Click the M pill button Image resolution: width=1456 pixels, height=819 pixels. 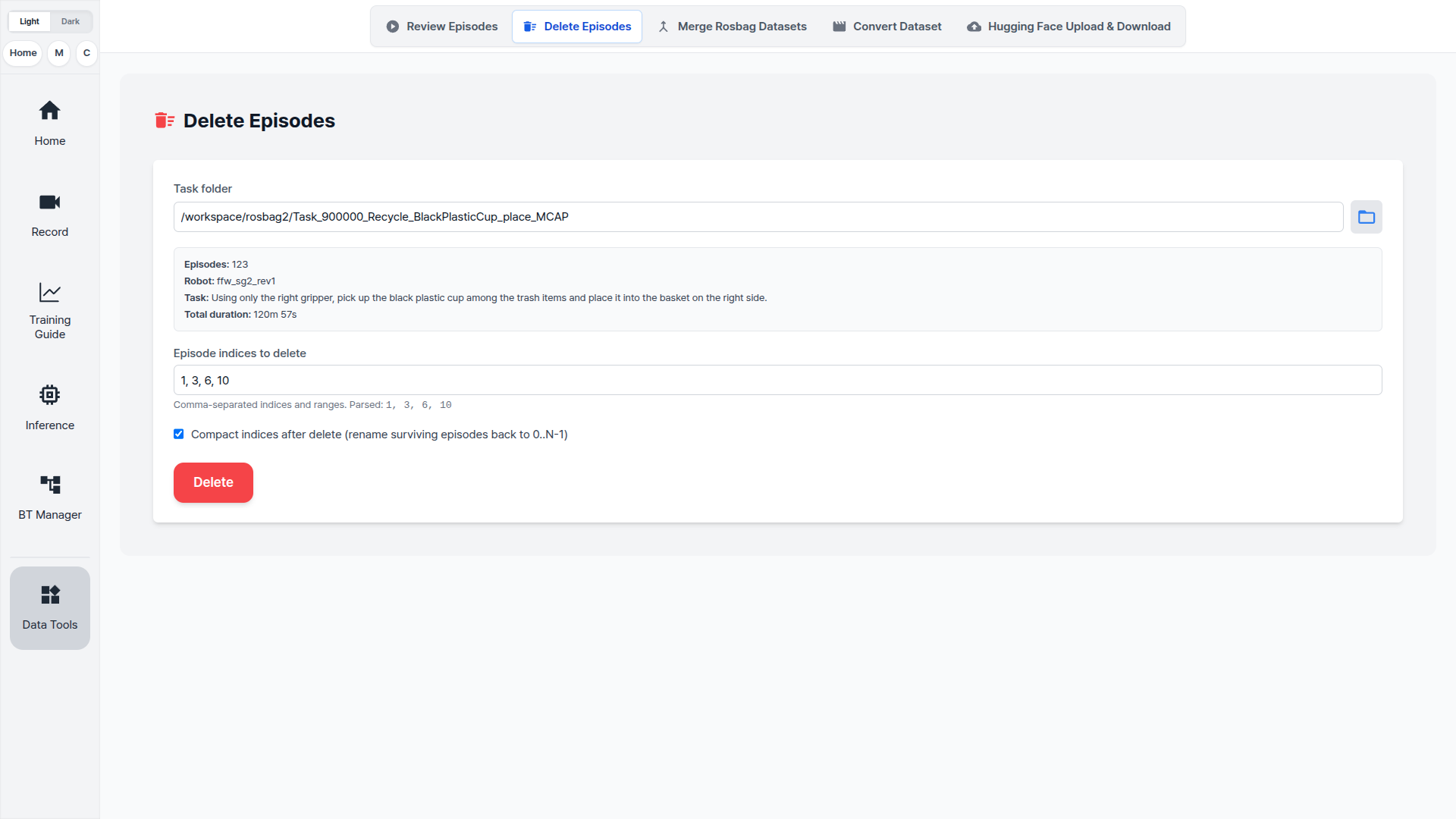59,53
